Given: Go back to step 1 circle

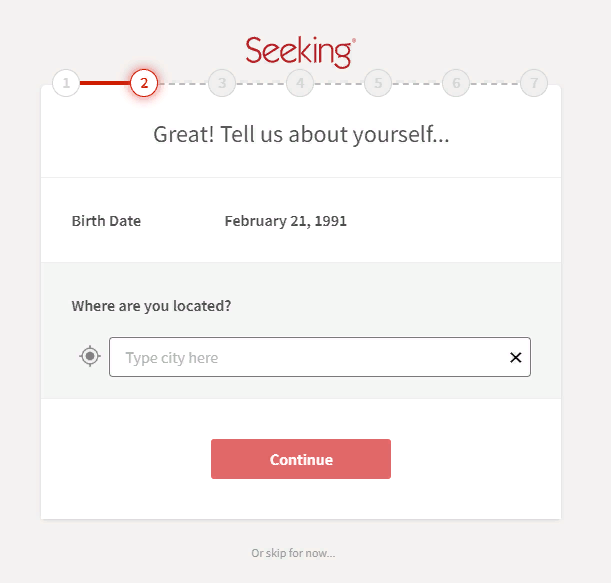Looking at the screenshot, I should click(66, 83).
